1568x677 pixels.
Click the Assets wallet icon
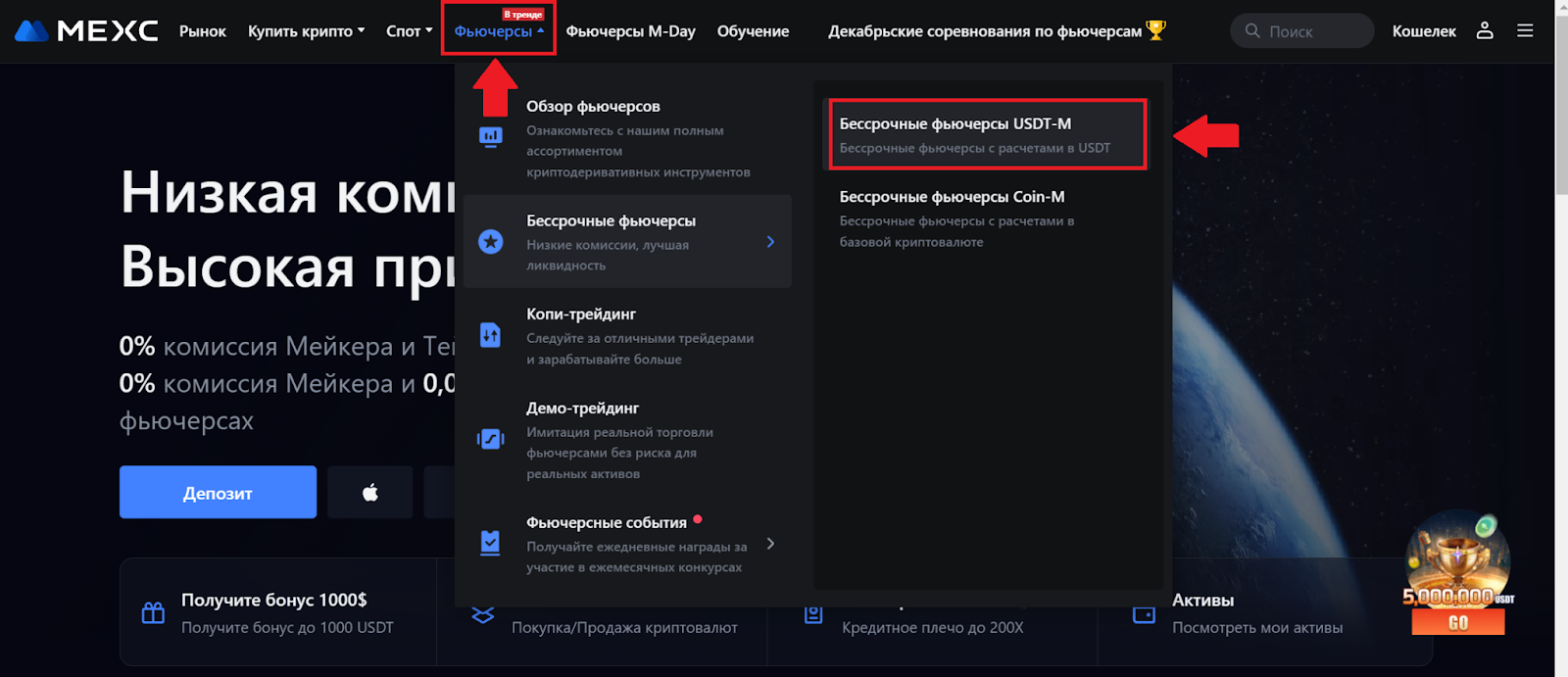point(1144,613)
